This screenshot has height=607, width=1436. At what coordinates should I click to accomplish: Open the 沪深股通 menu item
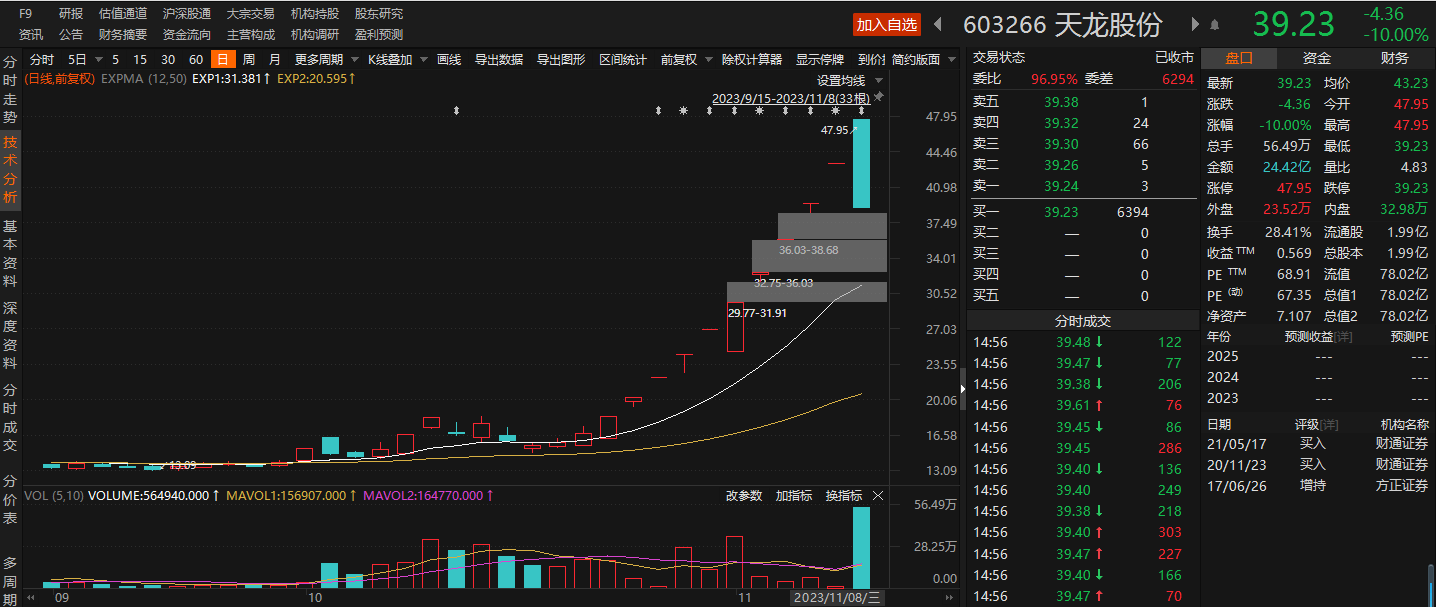tap(187, 14)
